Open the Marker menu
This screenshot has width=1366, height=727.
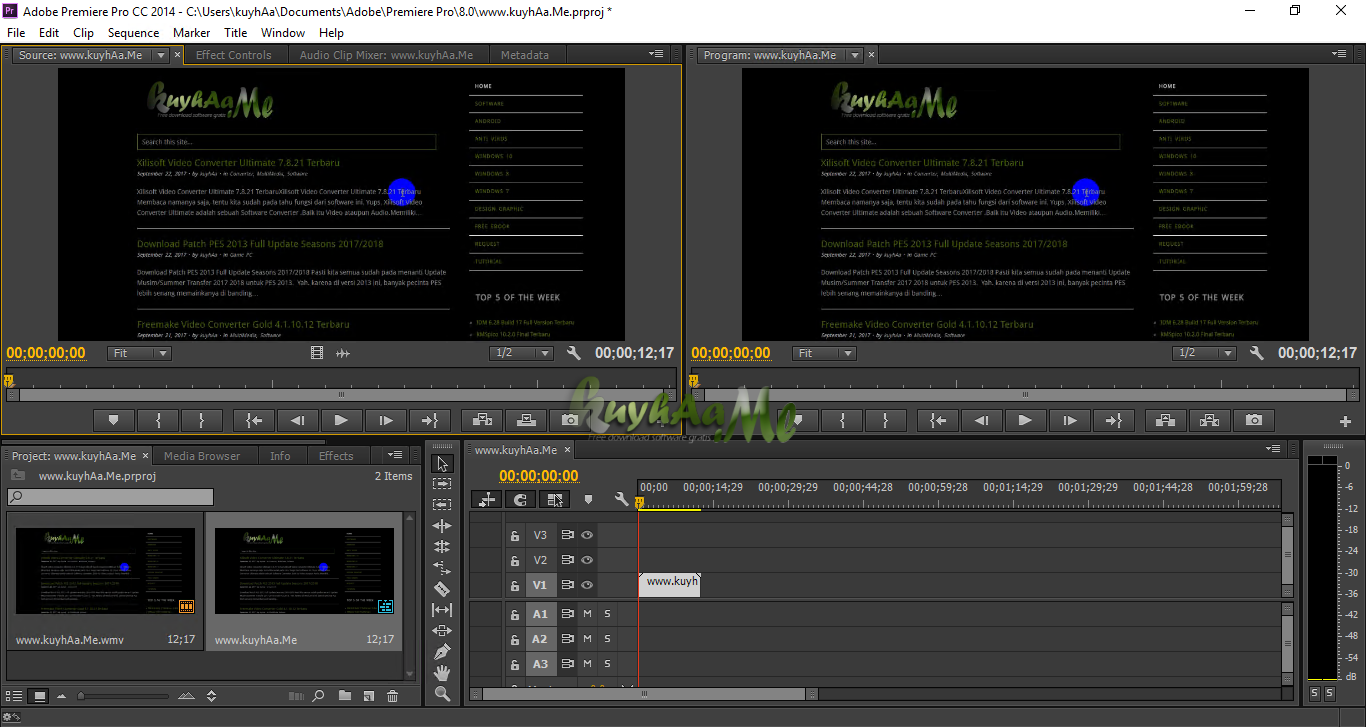(191, 33)
